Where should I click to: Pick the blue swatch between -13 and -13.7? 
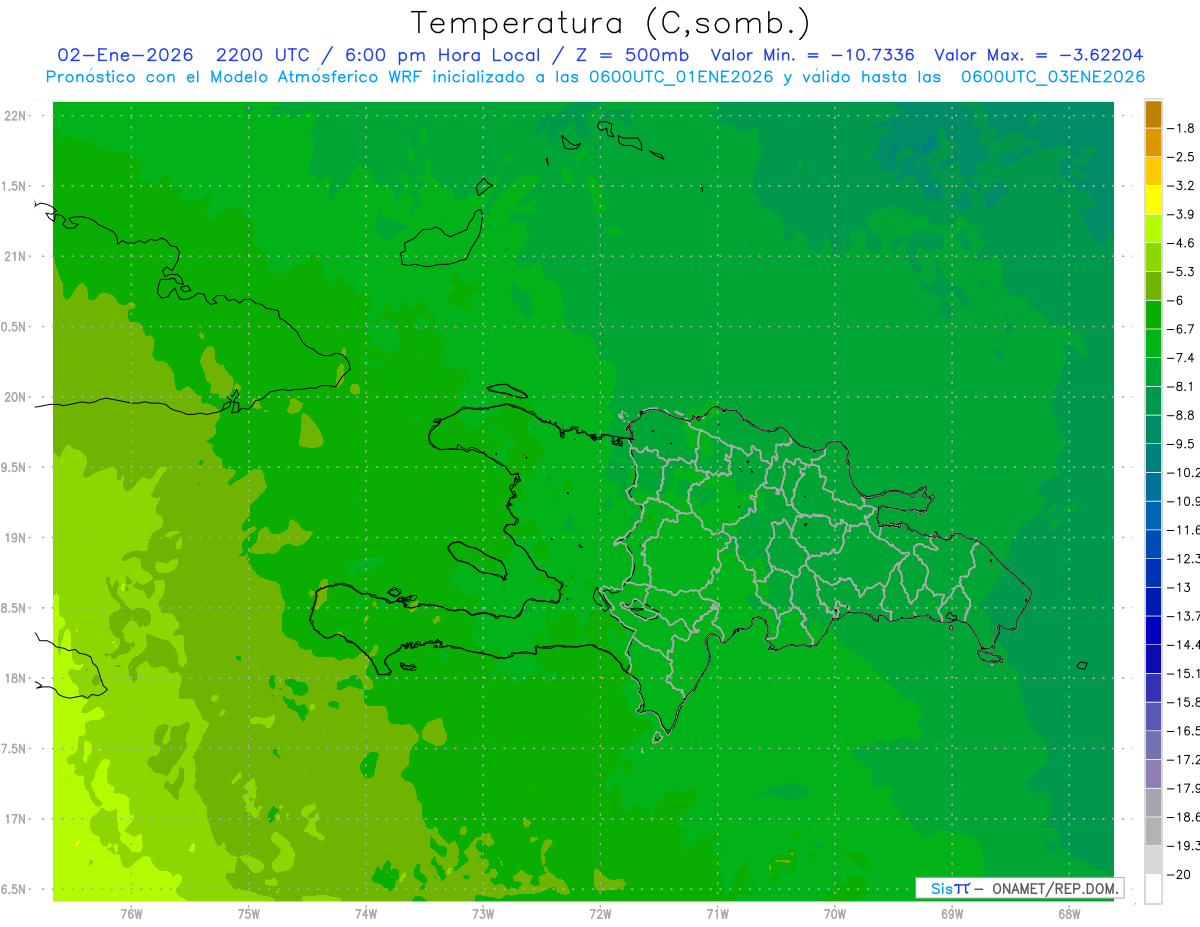(1153, 602)
